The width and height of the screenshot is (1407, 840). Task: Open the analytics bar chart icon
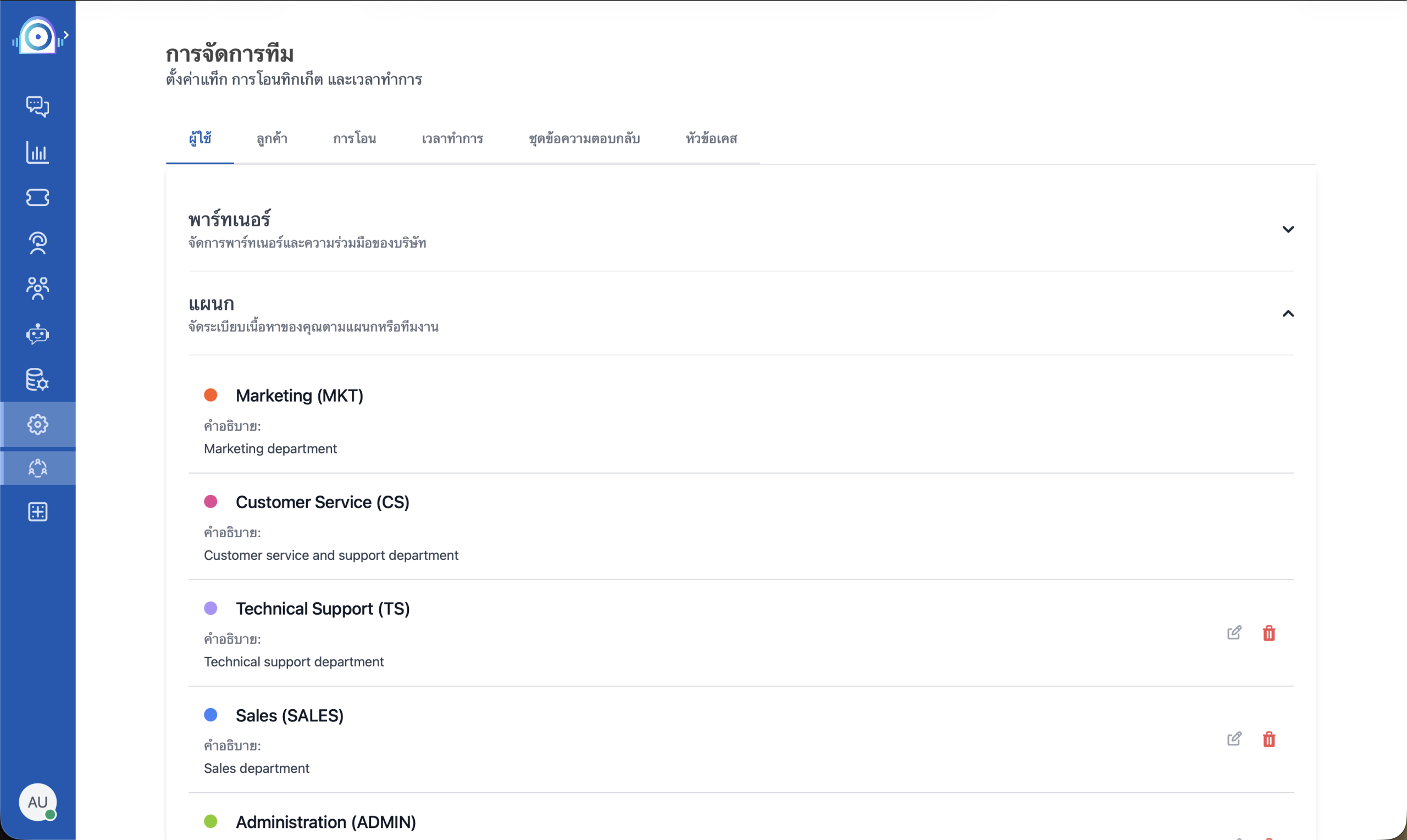37,152
